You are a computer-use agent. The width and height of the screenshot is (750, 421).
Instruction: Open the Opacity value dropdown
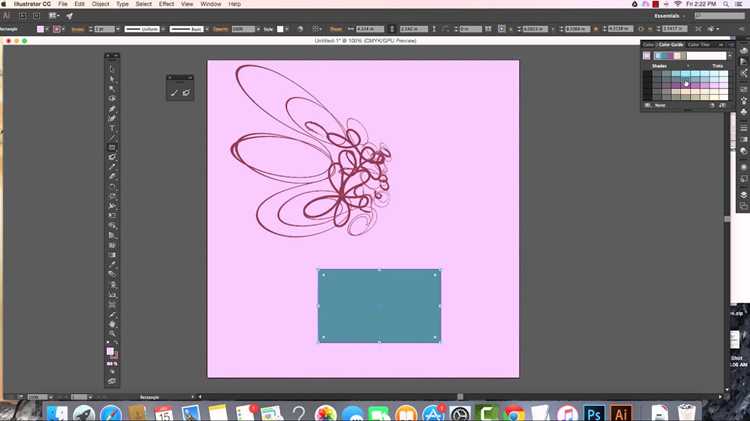(x=258, y=29)
